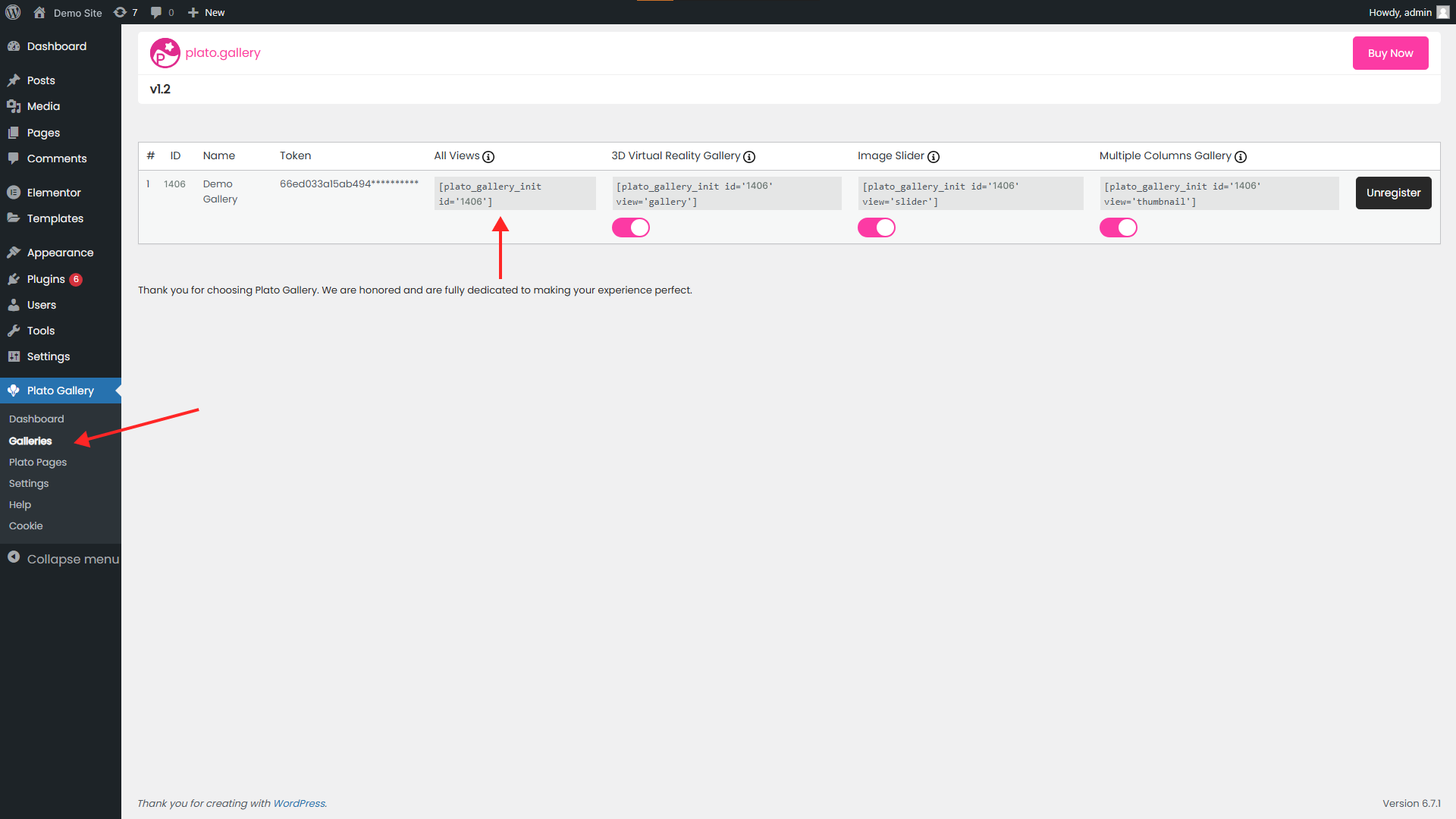Click the Users icon in sidebar
The width and height of the screenshot is (1456, 819).
click(15, 304)
